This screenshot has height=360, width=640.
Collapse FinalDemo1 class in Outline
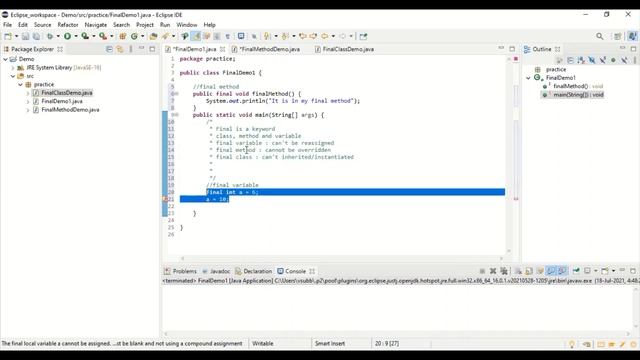pos(529,78)
